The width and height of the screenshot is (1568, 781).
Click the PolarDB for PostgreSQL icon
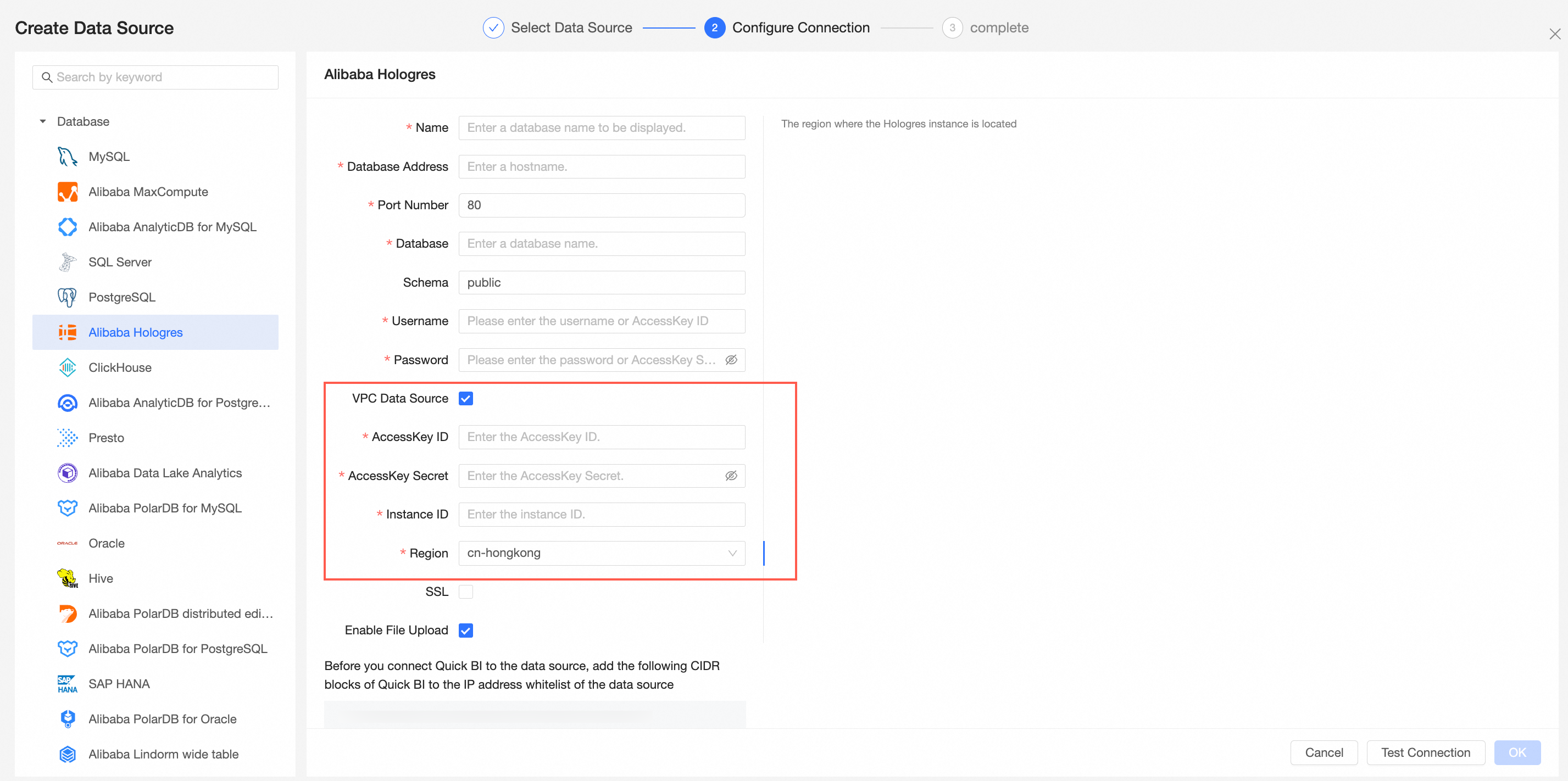68,649
